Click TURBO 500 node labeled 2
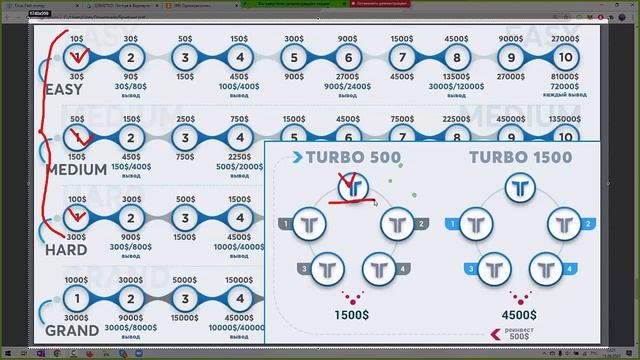The height and width of the screenshot is (360, 640). coord(397,224)
